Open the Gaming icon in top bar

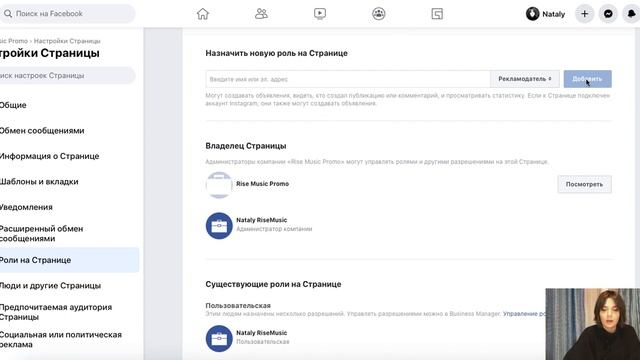[437, 14]
